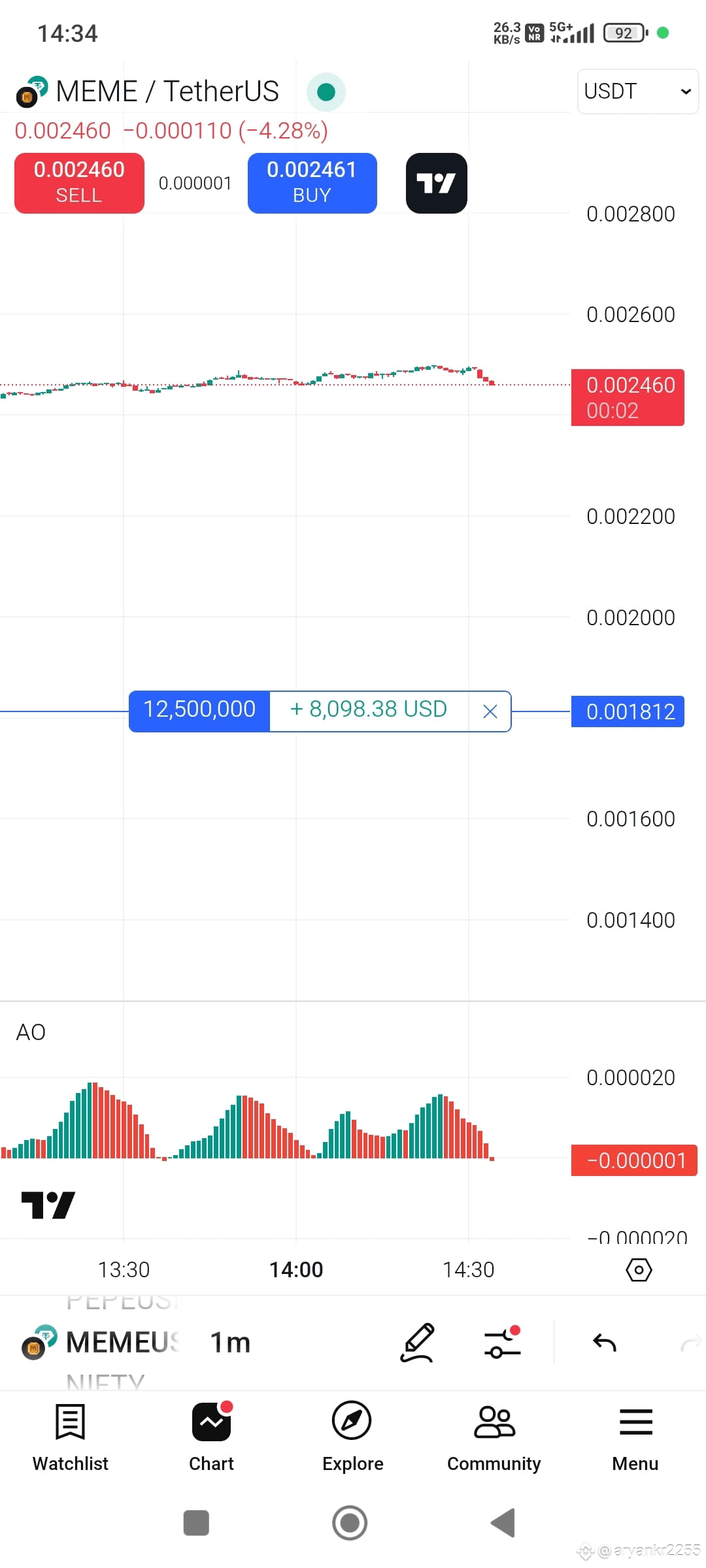Tap the 14:30 time axis label

click(469, 1269)
